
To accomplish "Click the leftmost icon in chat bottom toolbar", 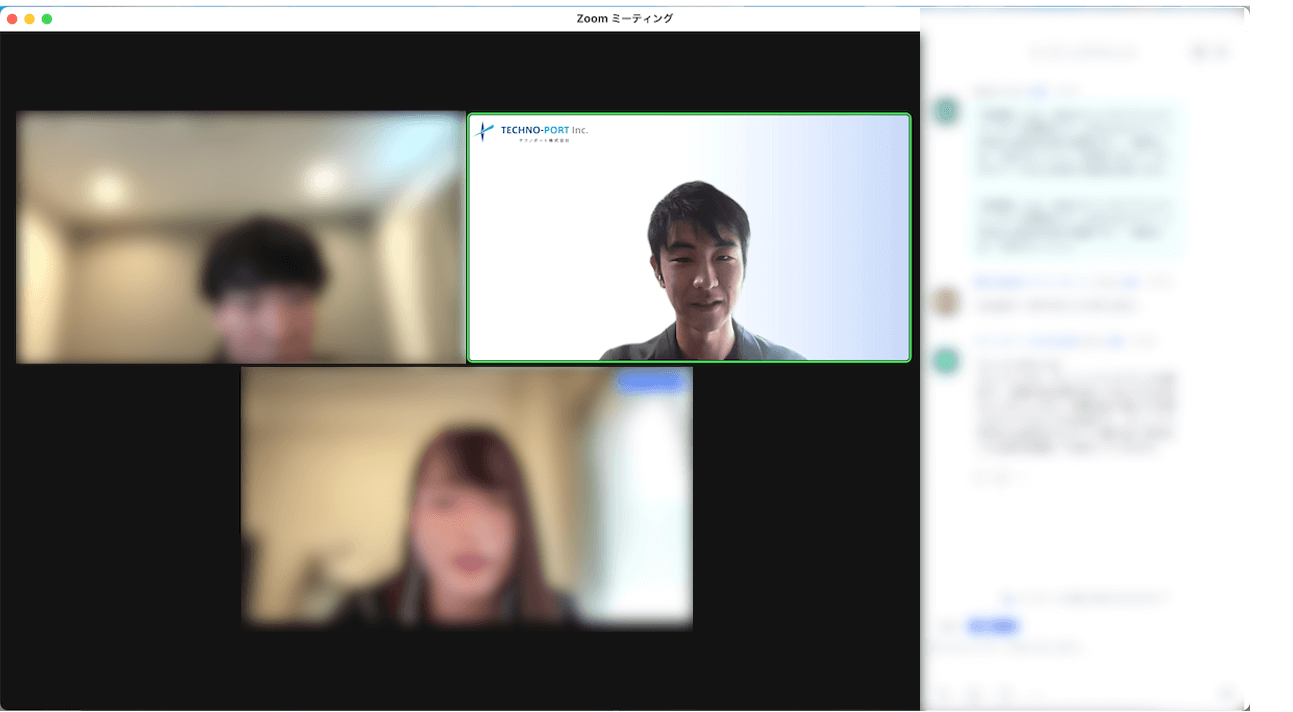I will tap(944, 693).
